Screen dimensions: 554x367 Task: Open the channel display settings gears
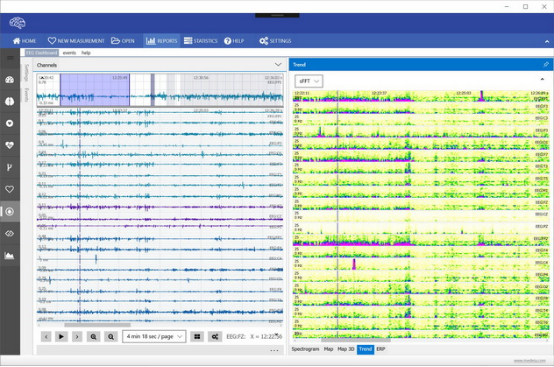click(214, 337)
